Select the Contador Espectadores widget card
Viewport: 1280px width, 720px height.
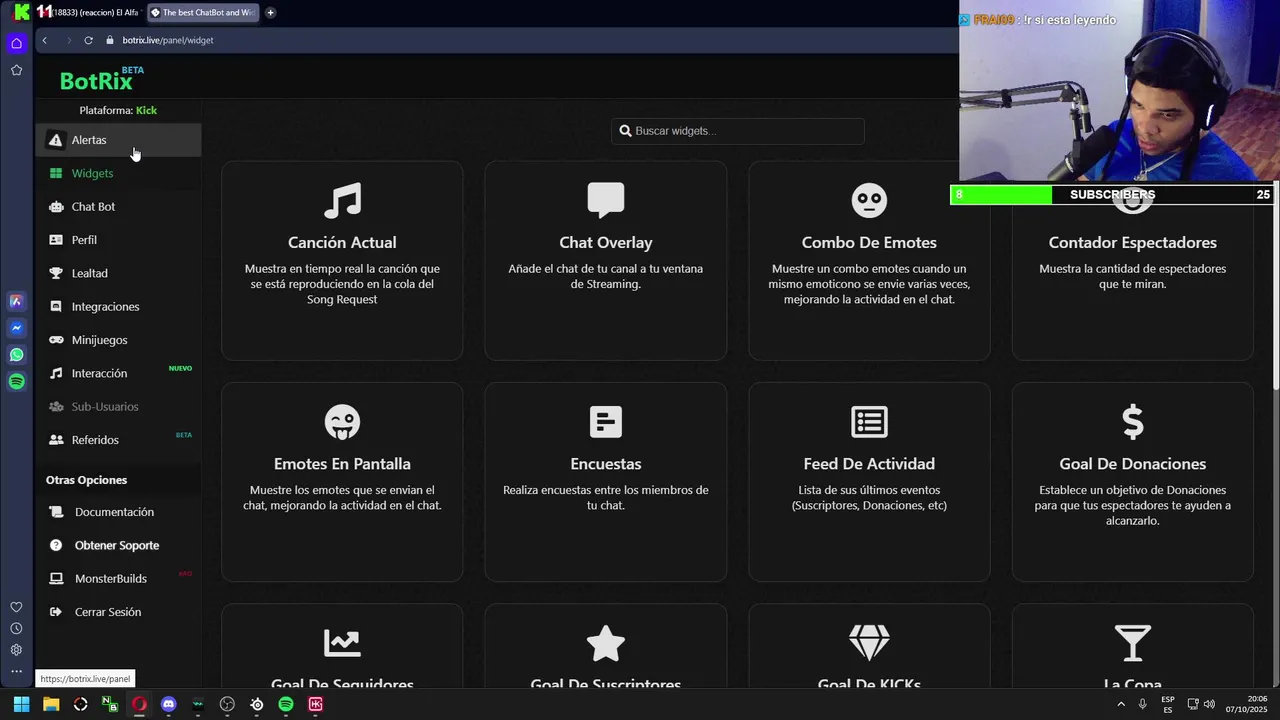1133,260
